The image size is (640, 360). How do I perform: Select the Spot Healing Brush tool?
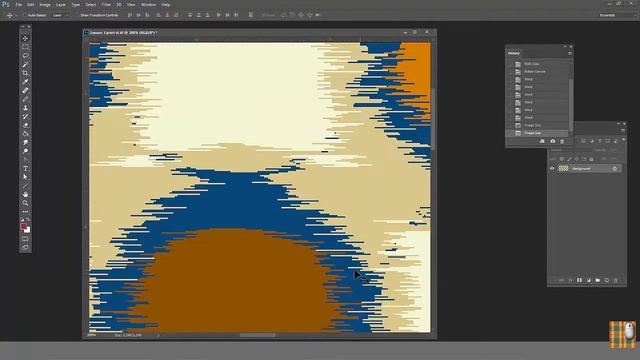[25, 91]
